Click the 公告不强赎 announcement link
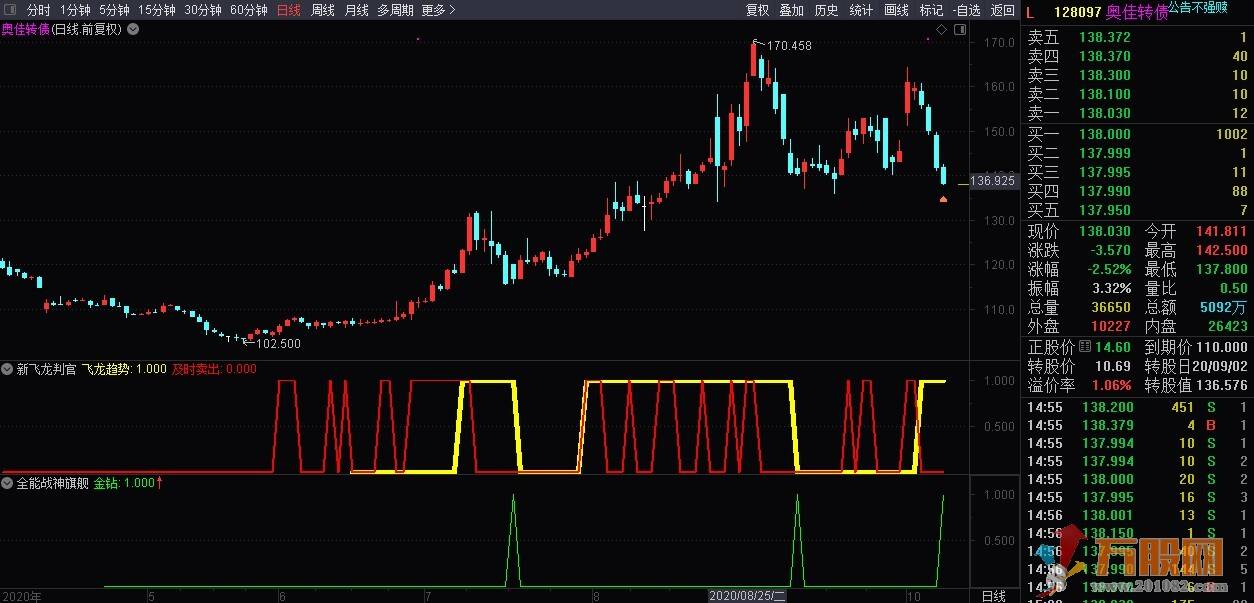This screenshot has height=603, width=1254. (x=1199, y=9)
